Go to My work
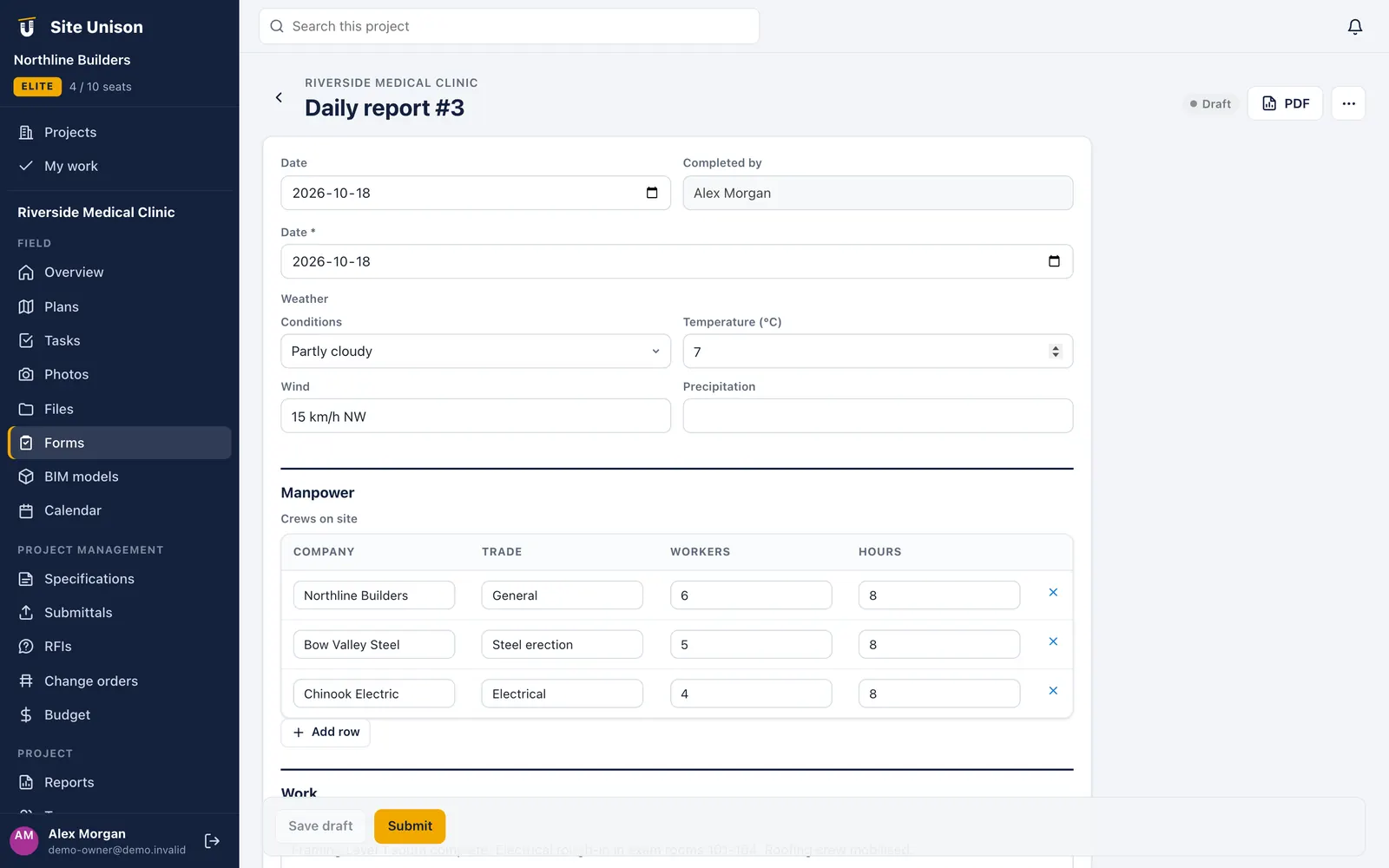Screen dimensions: 1389x868 [x=119, y=166]
